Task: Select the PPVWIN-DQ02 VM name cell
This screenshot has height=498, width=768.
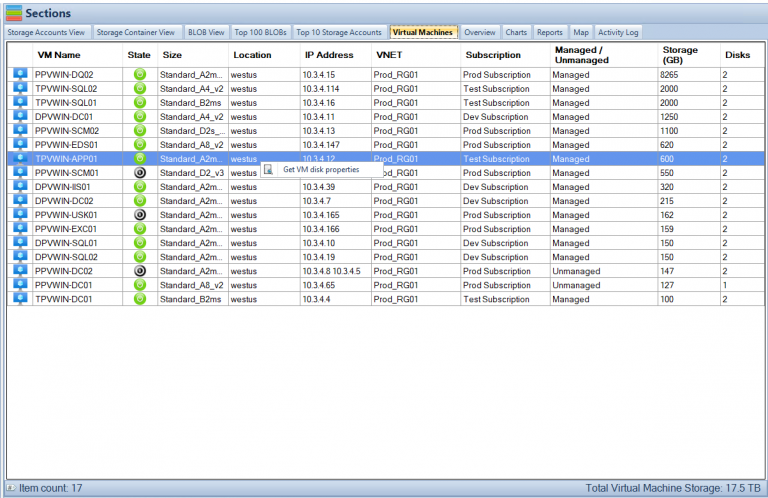Action: coord(77,75)
